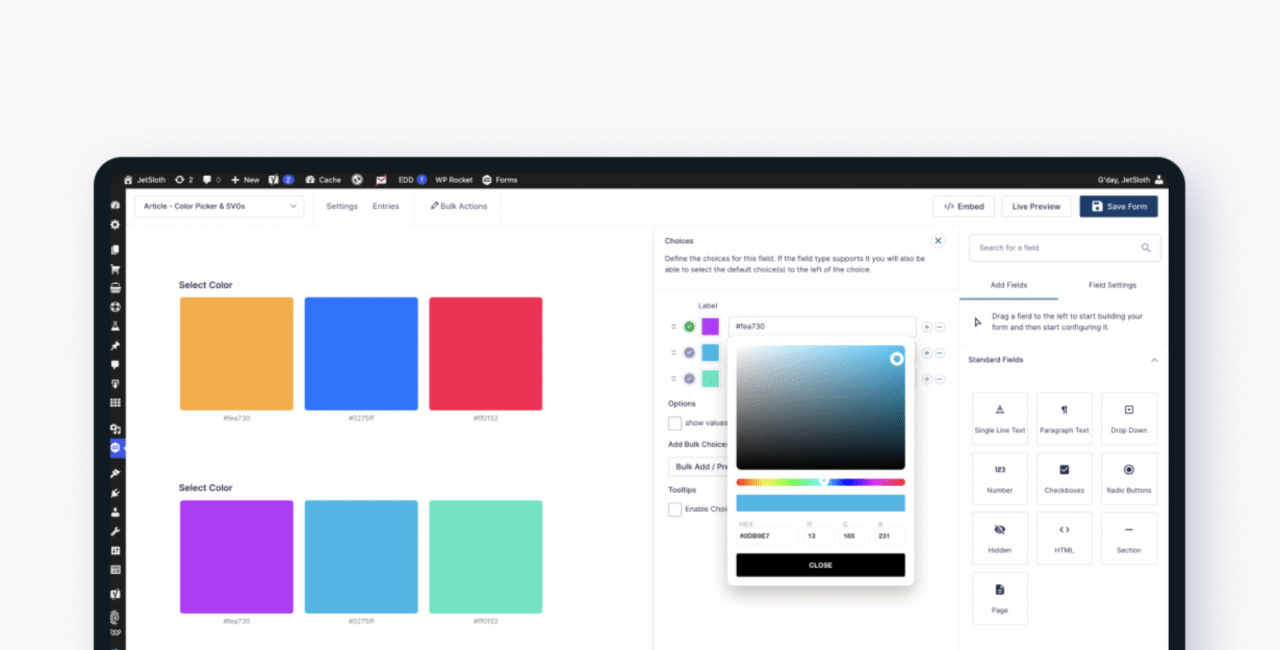Add the Number field
Viewport: 1280px width, 650px height.
(999, 478)
